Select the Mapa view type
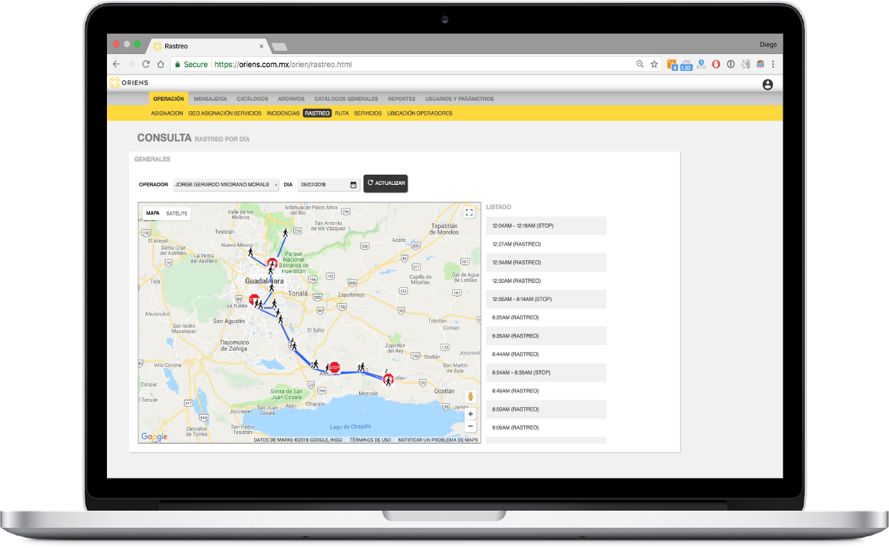The height and width of the screenshot is (548, 889). coord(153,213)
